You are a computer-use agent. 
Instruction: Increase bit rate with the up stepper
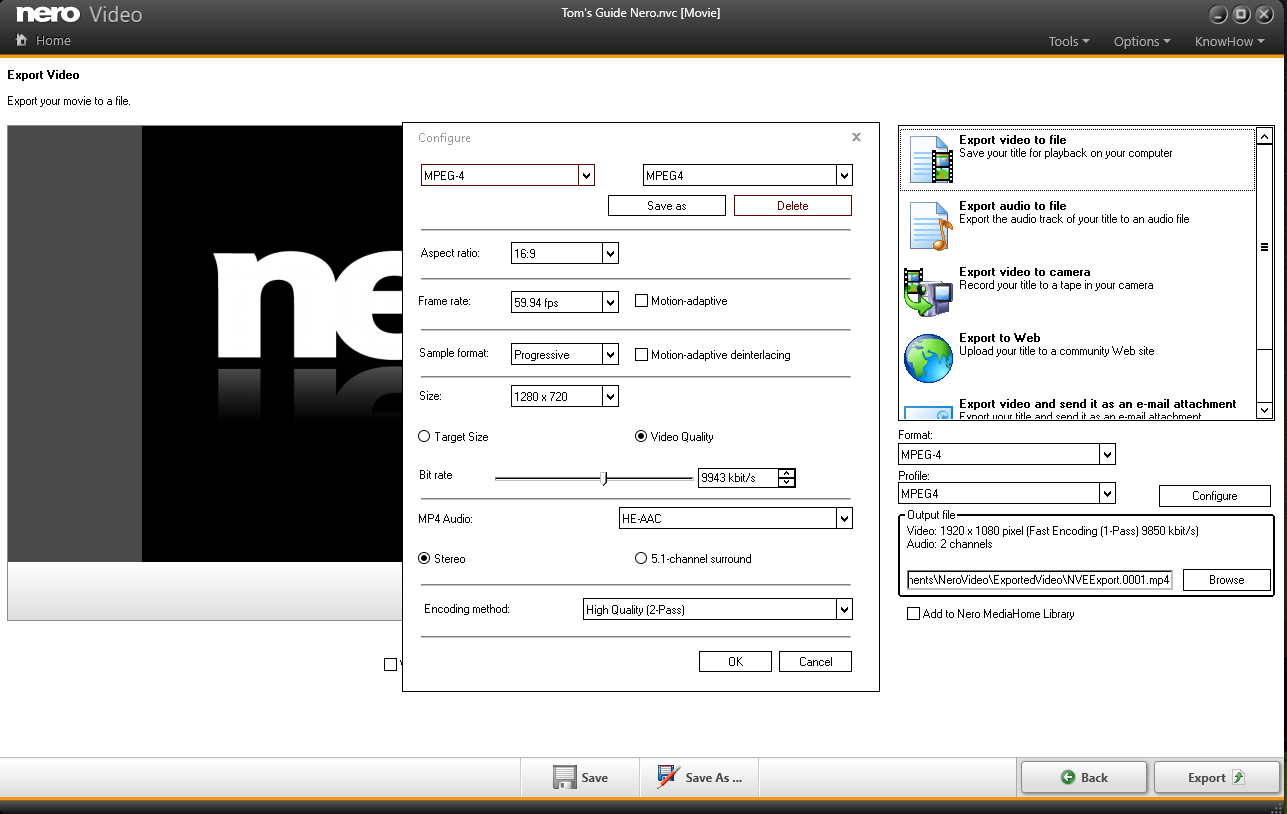click(x=787, y=474)
